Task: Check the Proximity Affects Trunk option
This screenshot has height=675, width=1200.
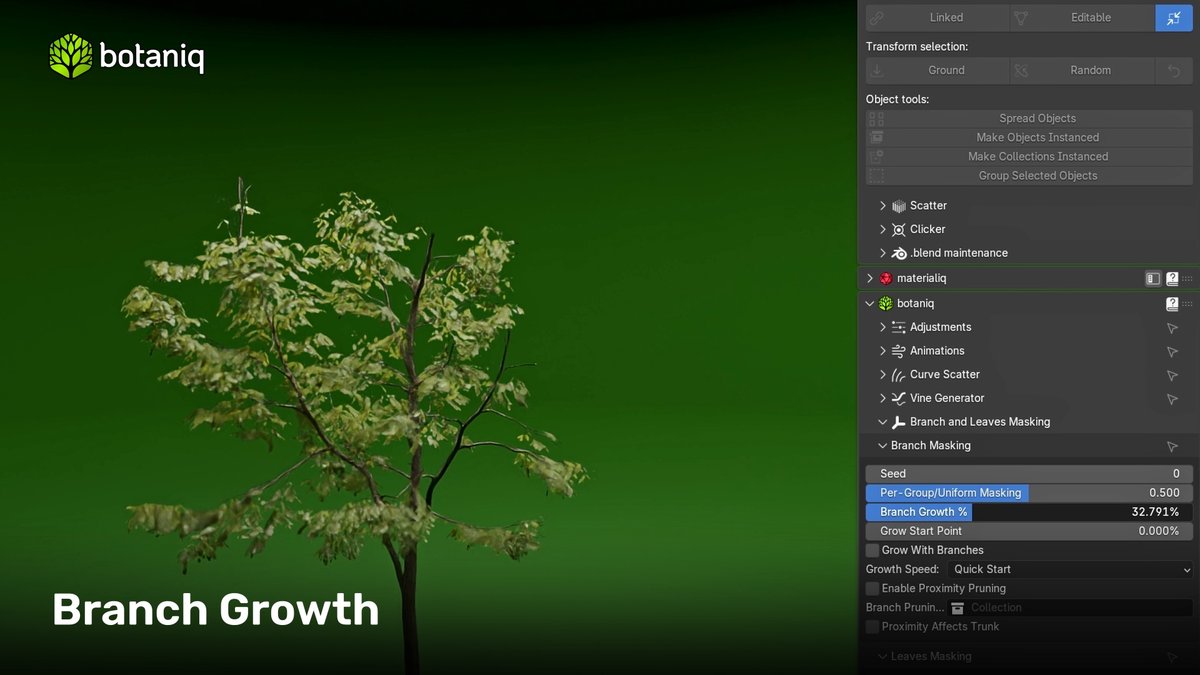Action: tap(873, 627)
